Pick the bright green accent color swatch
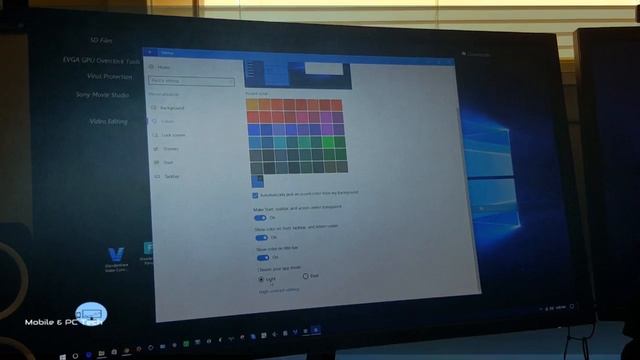This screenshot has height=360, width=640. click(x=328, y=142)
